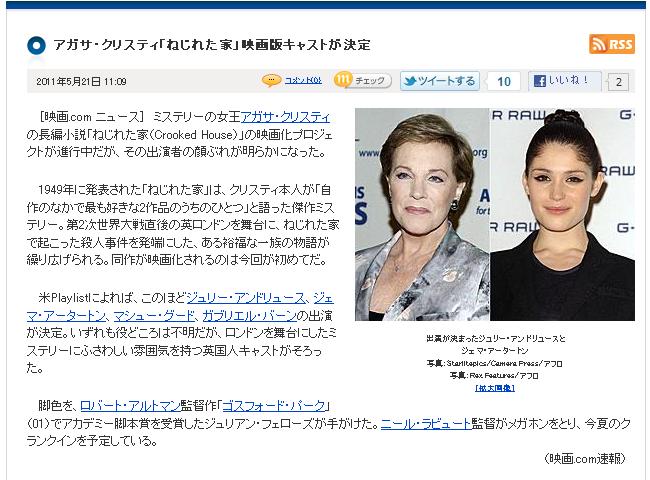
Task: Click the Facebook like button
Action: click(565, 80)
